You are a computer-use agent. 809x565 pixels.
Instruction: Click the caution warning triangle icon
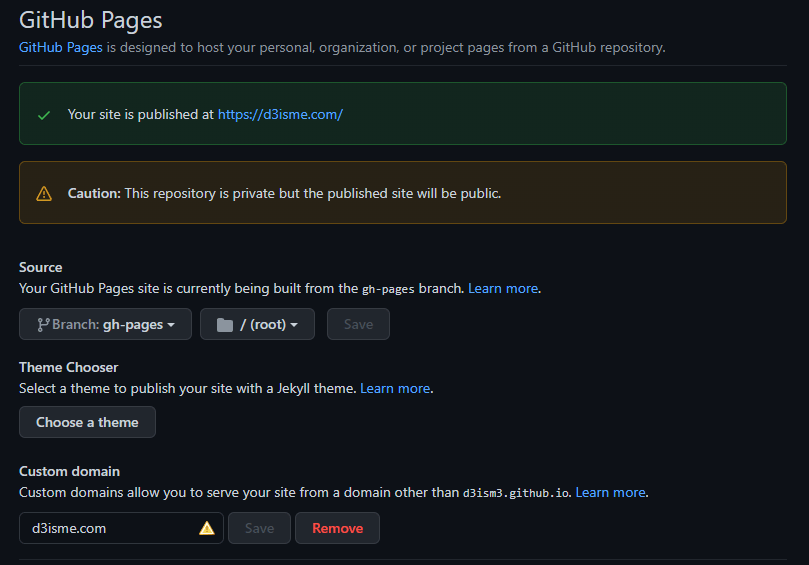pyautogui.click(x=44, y=193)
